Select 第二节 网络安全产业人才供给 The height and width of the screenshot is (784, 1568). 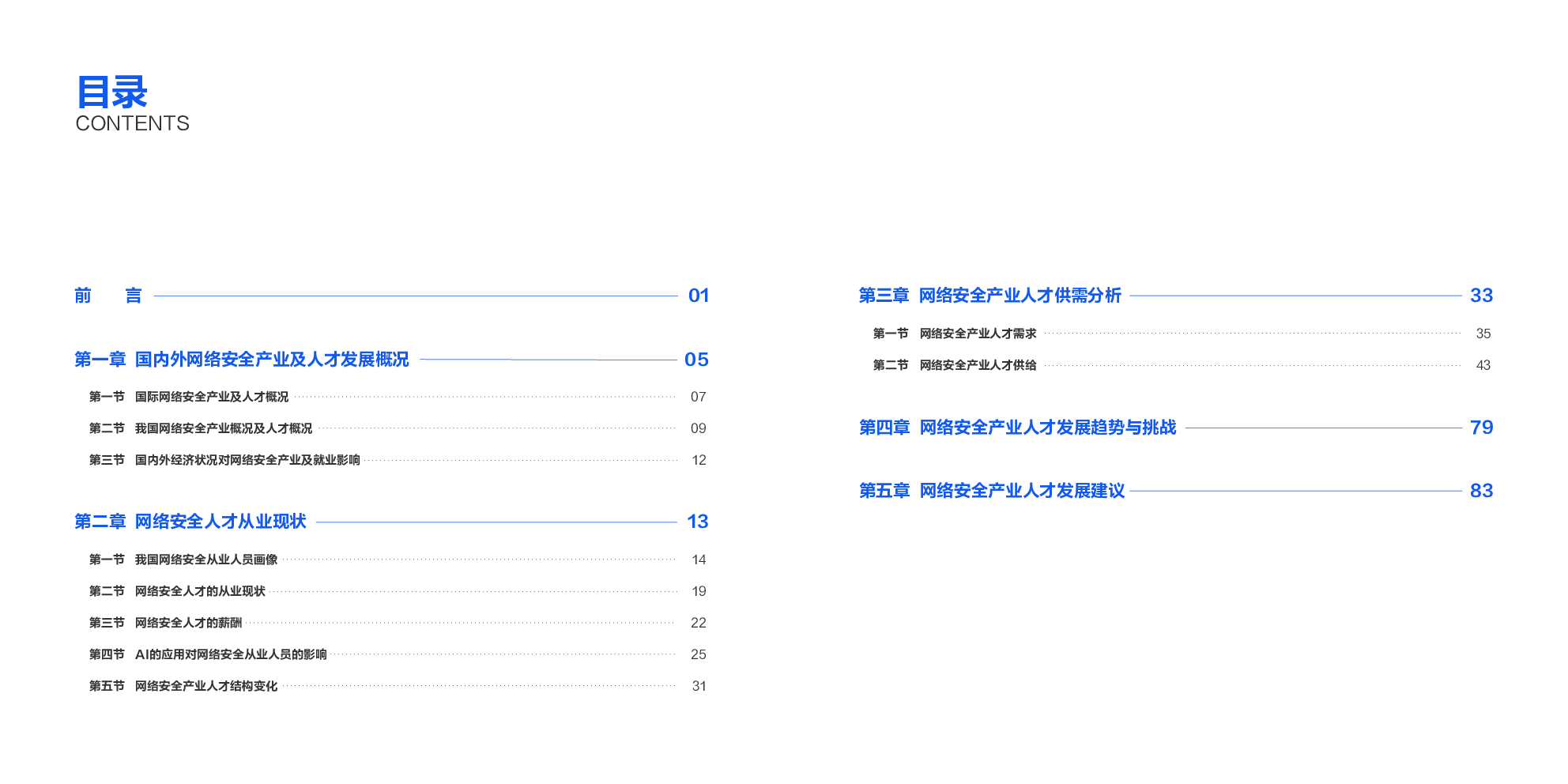pos(955,365)
